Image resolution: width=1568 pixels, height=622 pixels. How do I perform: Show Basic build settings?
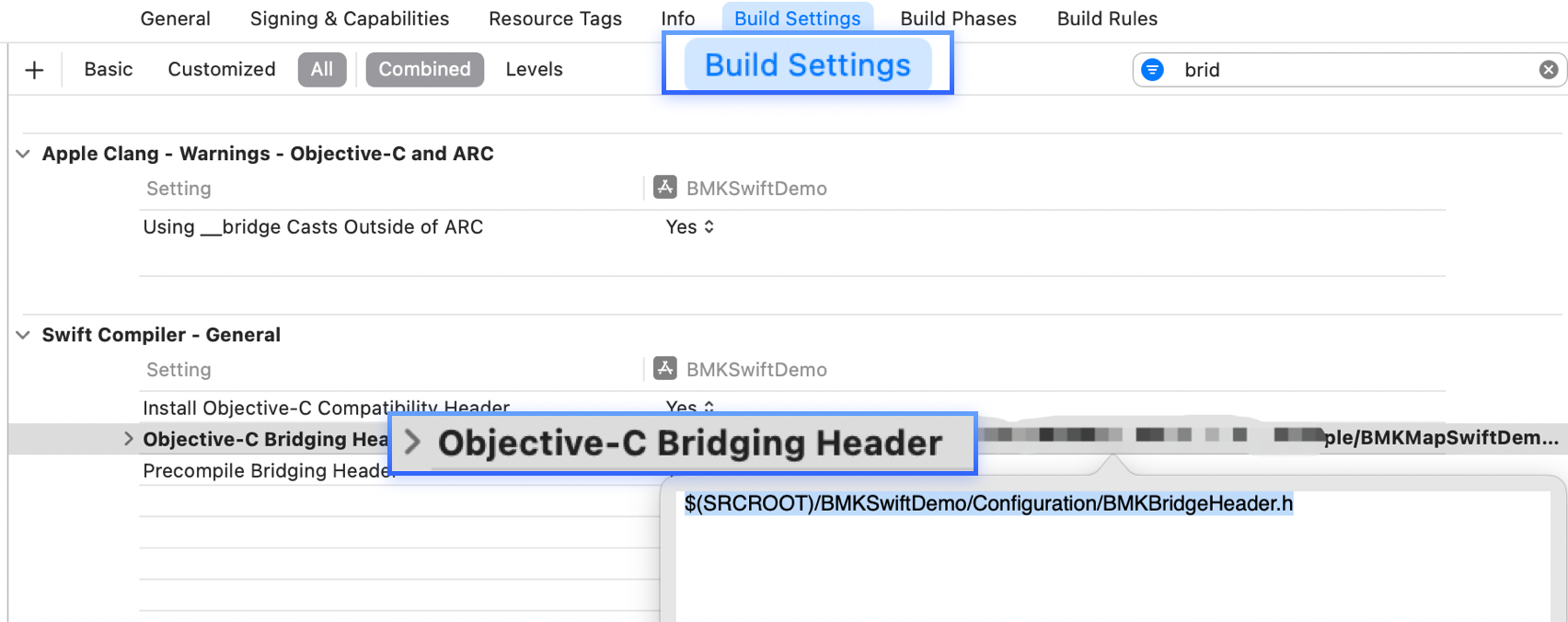point(109,70)
